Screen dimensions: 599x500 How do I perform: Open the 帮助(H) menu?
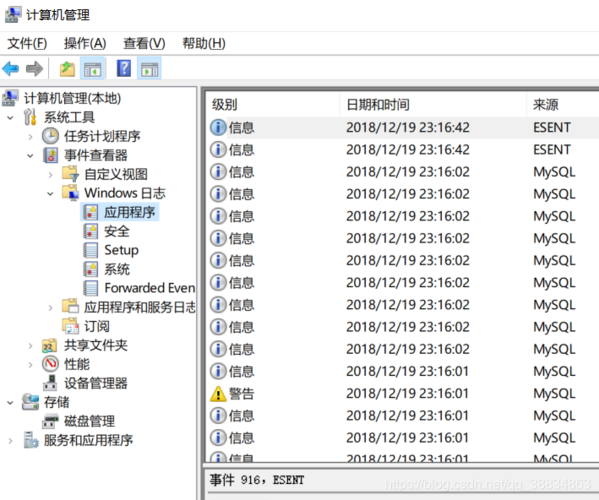(204, 43)
